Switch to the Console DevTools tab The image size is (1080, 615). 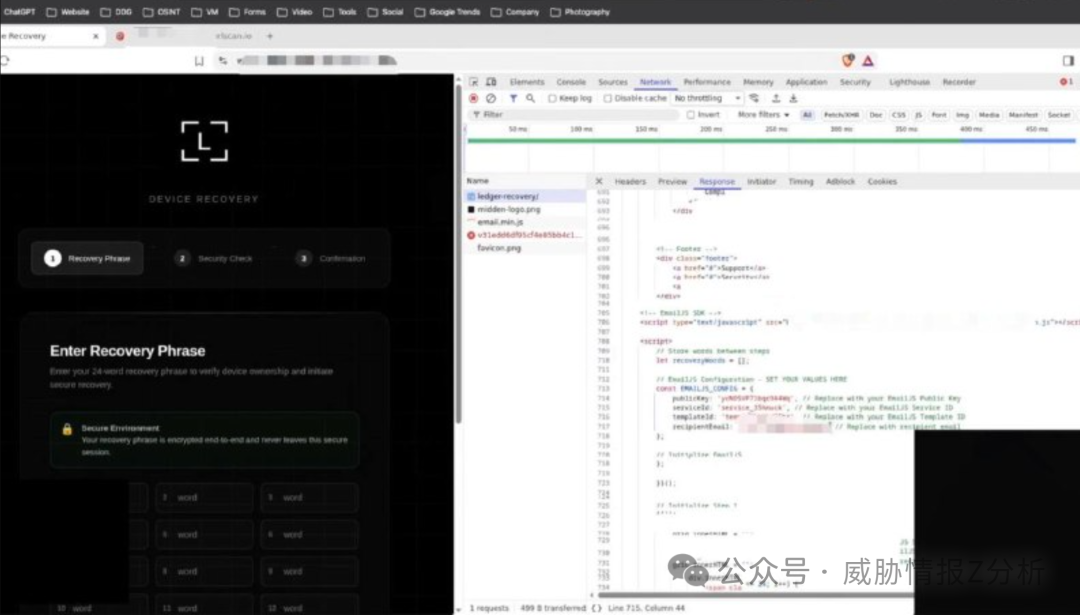(571, 82)
